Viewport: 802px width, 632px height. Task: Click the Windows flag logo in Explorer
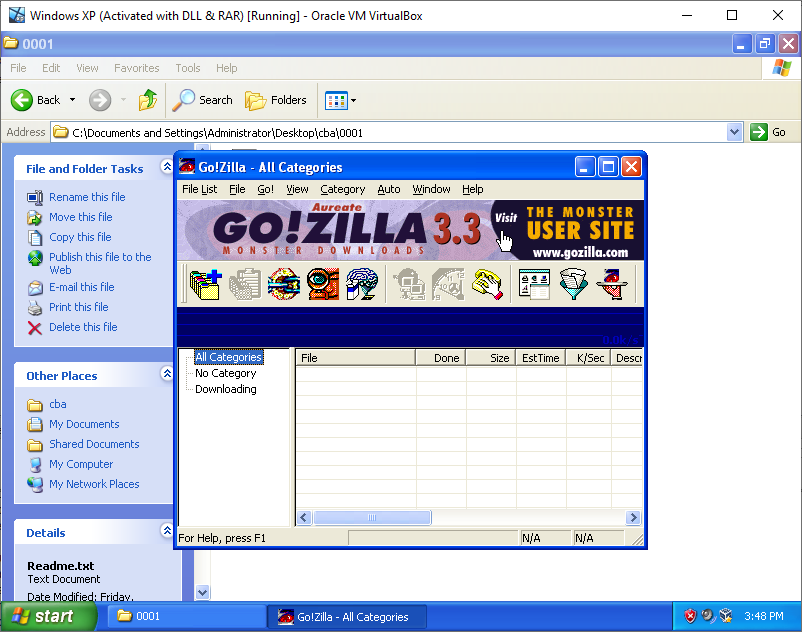pyautogui.click(x=782, y=67)
